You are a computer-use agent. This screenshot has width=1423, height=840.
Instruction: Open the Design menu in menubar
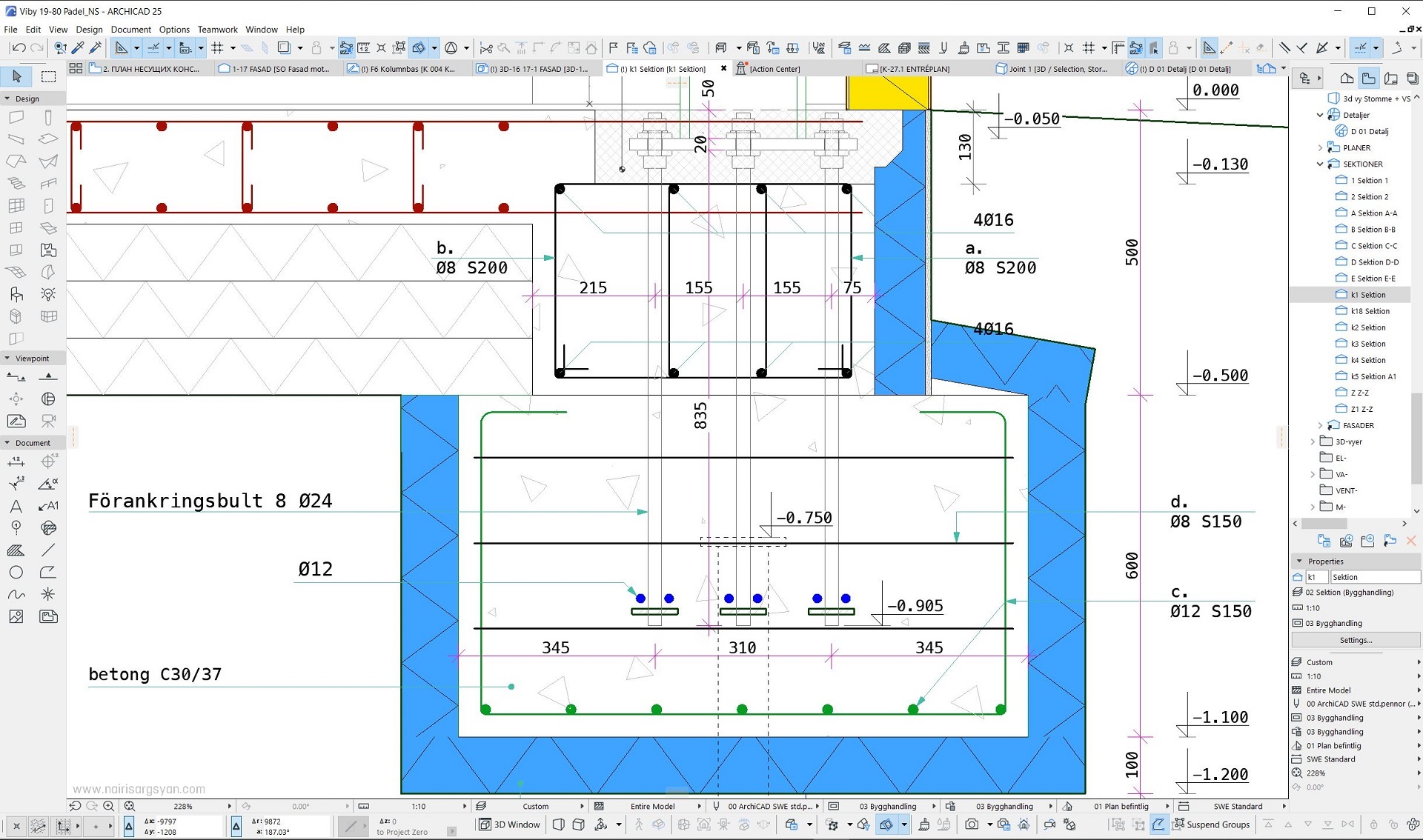(x=90, y=28)
